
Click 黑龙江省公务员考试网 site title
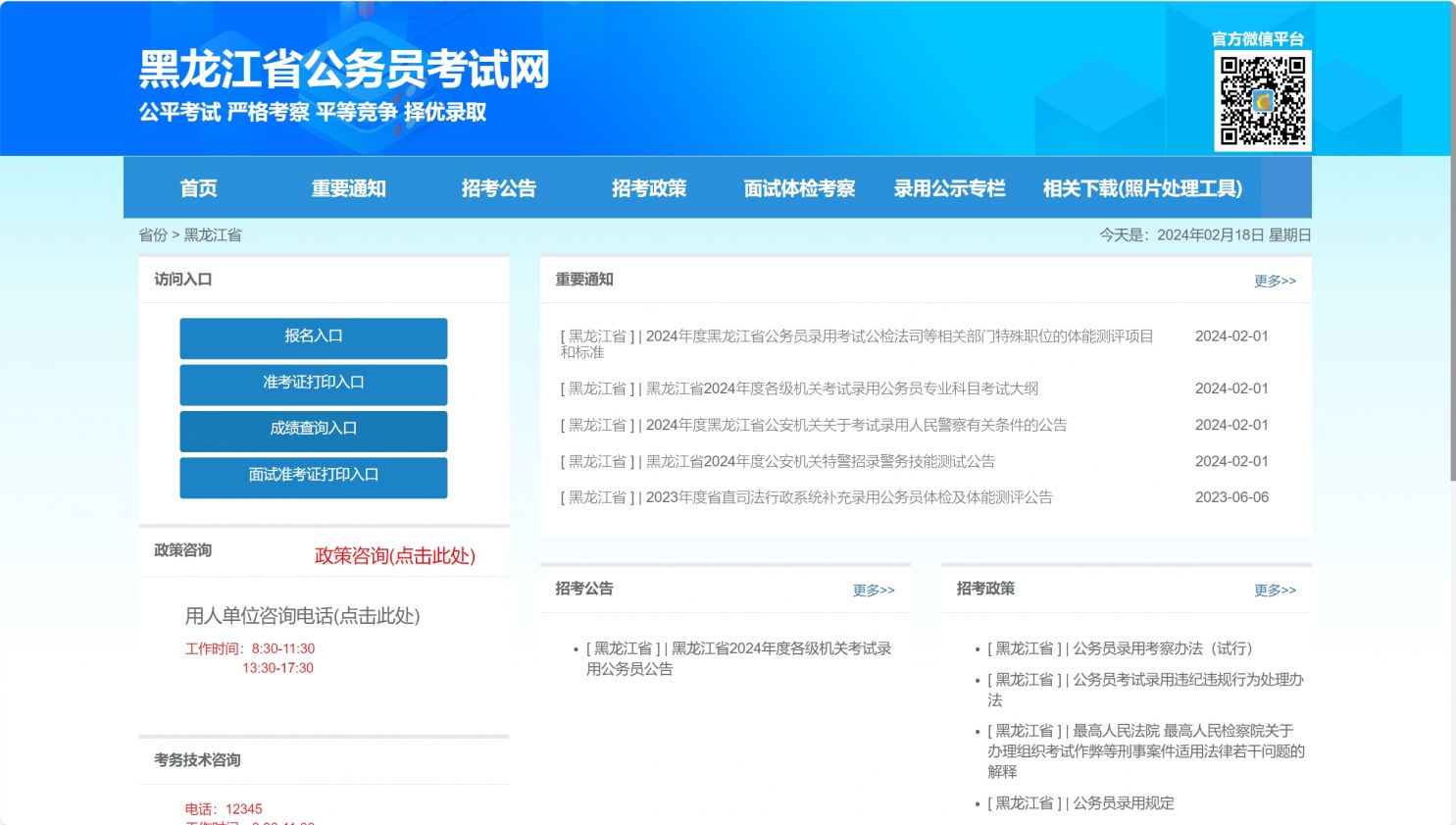(x=344, y=70)
